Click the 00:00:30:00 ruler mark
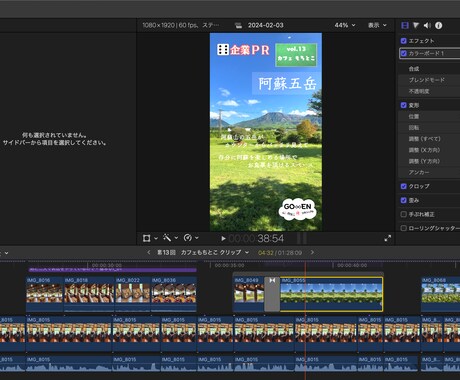 click(x=107, y=266)
